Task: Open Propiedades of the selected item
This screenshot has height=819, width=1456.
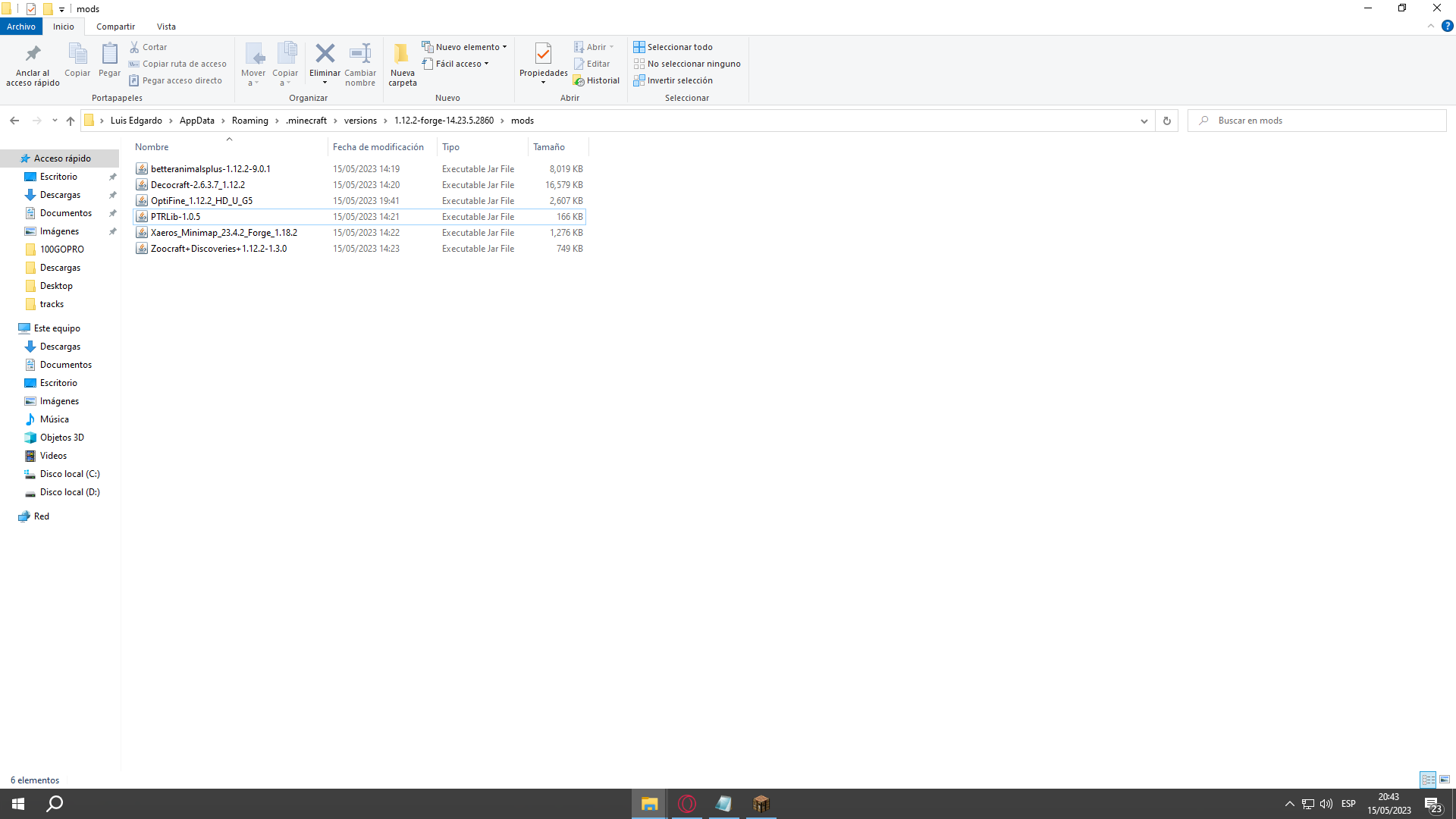Action: click(x=543, y=64)
